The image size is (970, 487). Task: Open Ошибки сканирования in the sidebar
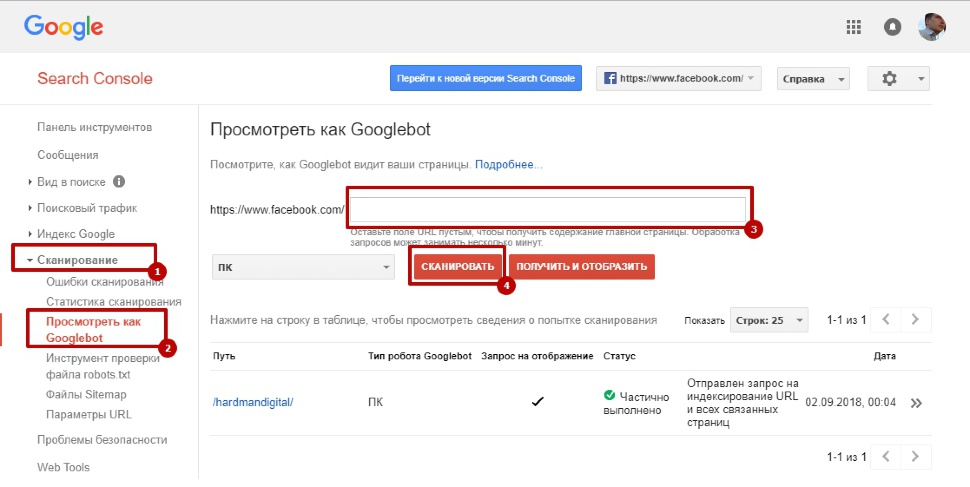(105, 282)
